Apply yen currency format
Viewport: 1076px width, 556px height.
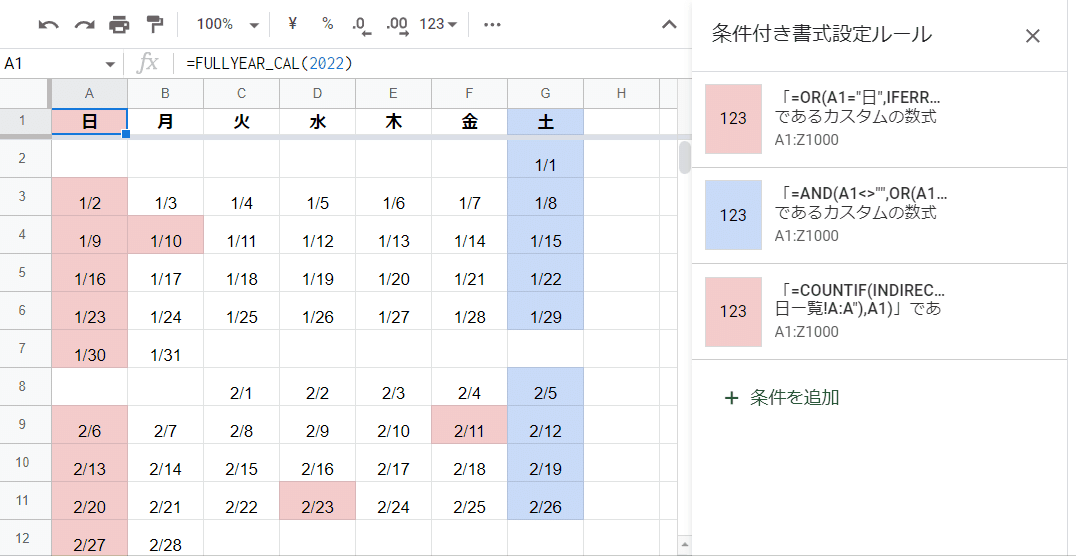(x=292, y=24)
